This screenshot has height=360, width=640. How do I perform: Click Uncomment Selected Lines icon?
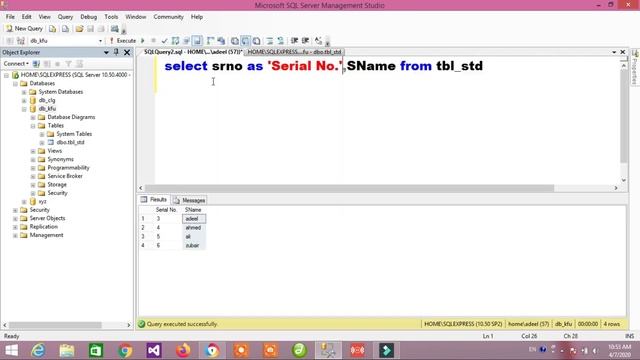pyautogui.click(x=280, y=41)
